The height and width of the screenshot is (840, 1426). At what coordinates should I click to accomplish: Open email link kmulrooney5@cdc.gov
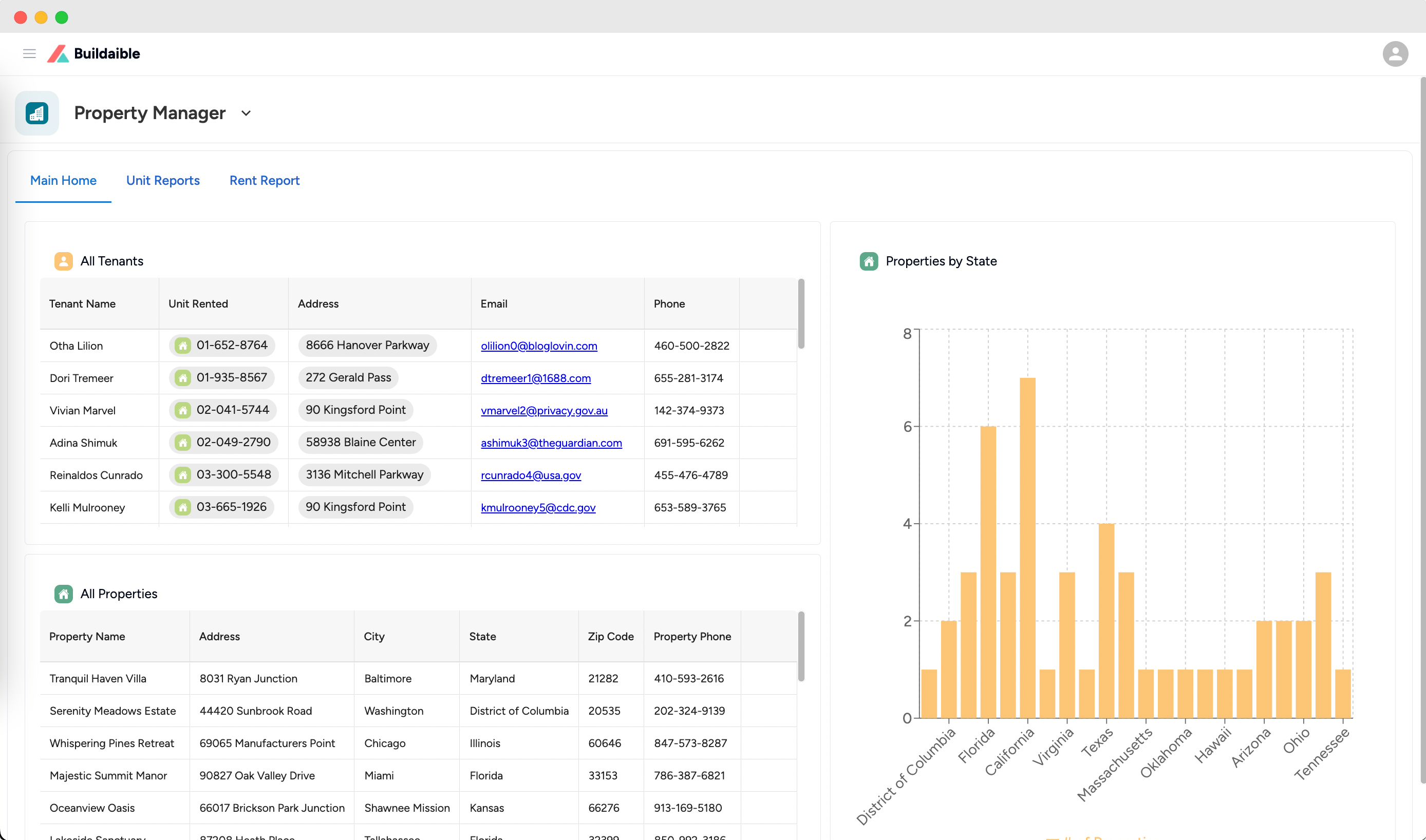click(x=538, y=507)
